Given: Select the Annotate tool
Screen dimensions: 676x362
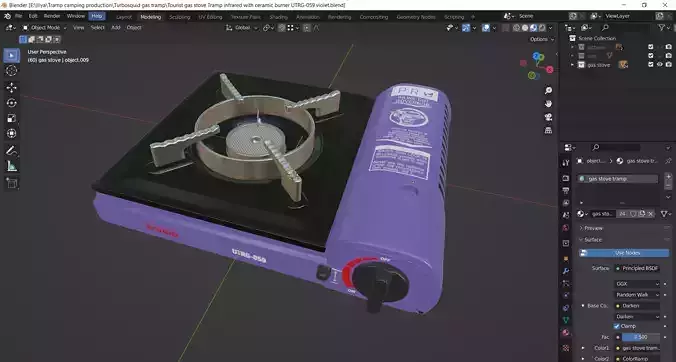Looking at the screenshot, I should 12,151.
